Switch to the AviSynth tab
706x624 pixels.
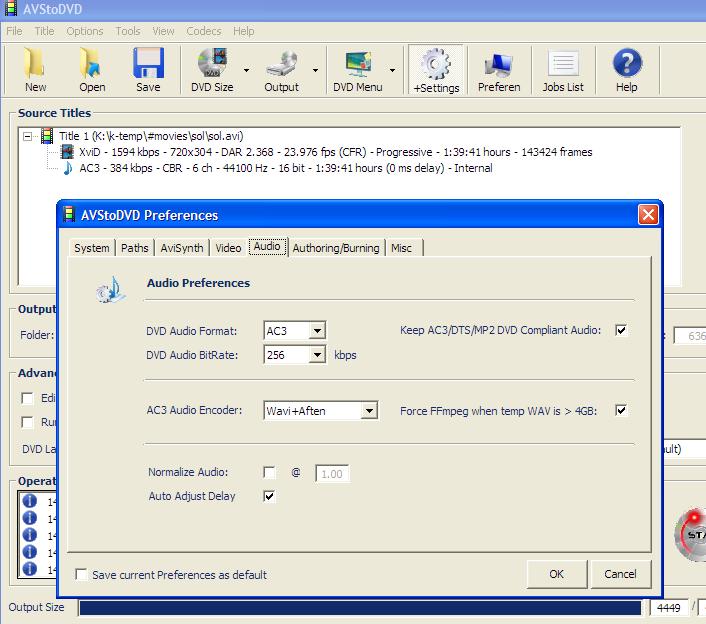click(182, 248)
